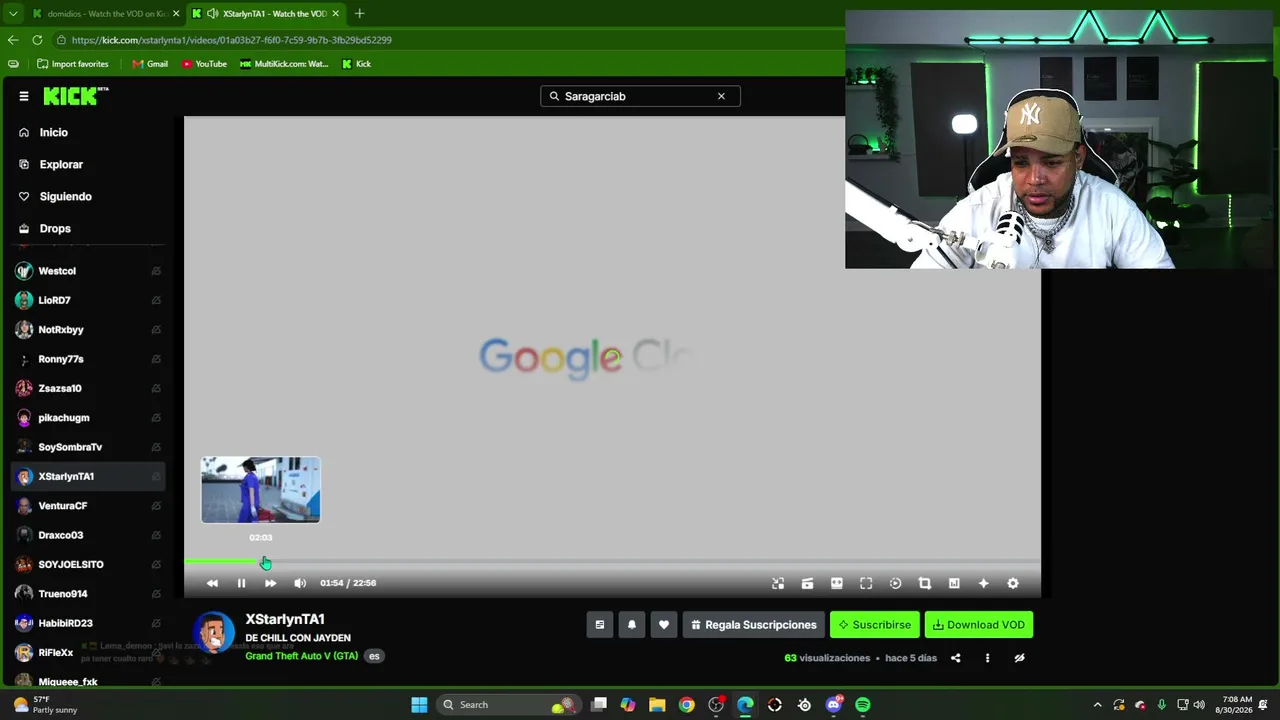Screen dimensions: 1280x720
Task: Click the square N icon in player controls
Action: tap(954, 583)
